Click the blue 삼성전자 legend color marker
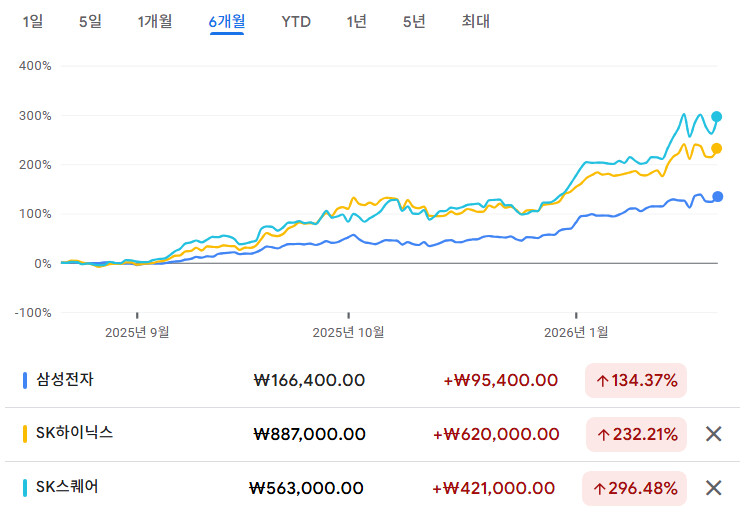This screenshot has height=513, width=745. [x=25, y=380]
